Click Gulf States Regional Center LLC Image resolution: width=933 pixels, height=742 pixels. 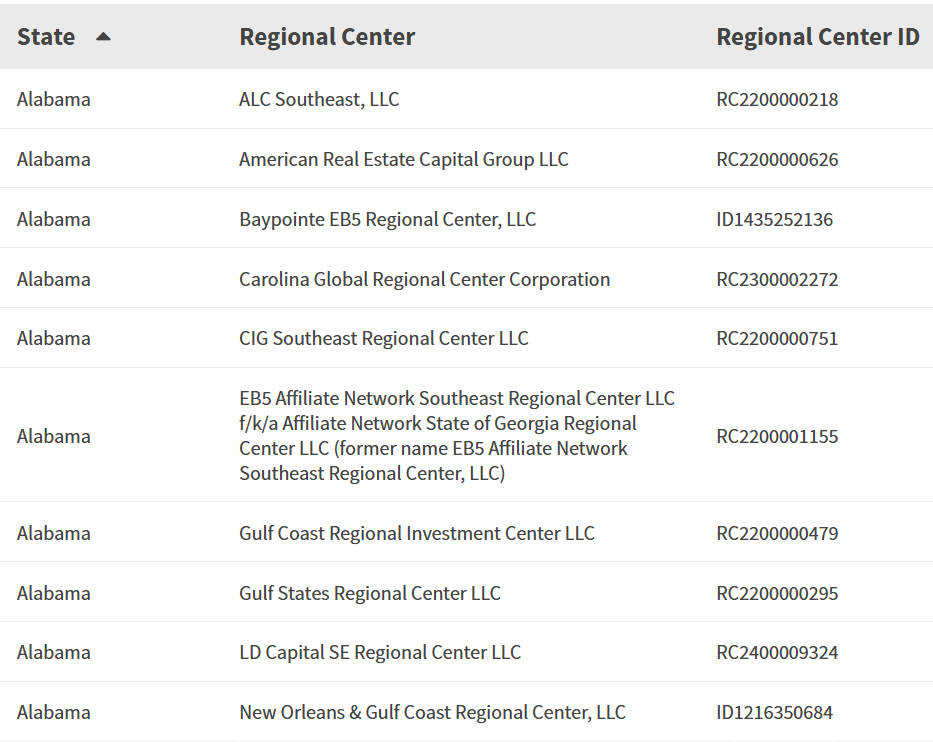click(369, 593)
